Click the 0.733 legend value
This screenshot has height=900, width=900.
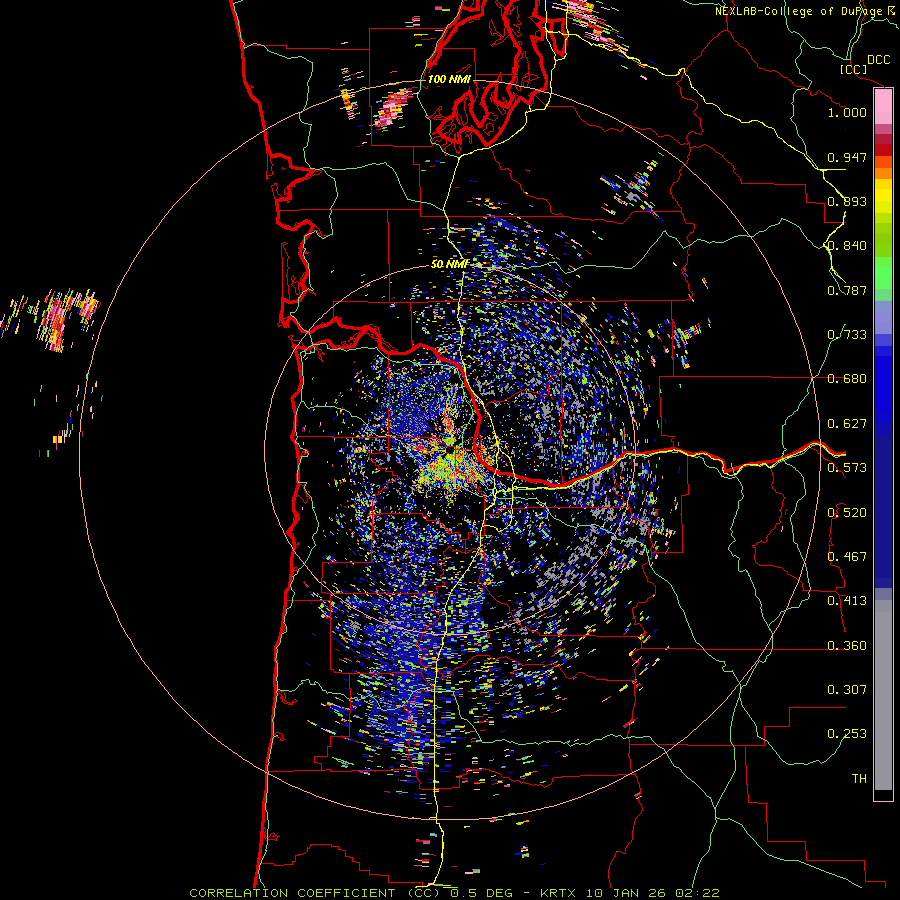click(x=847, y=335)
